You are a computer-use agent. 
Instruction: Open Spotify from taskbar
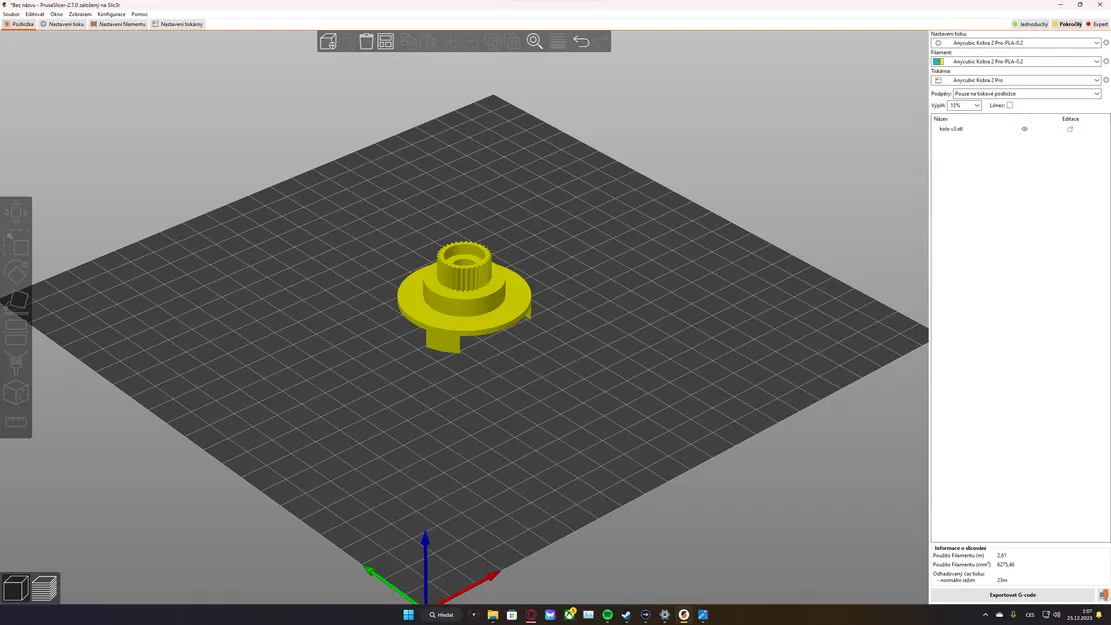[x=607, y=615]
